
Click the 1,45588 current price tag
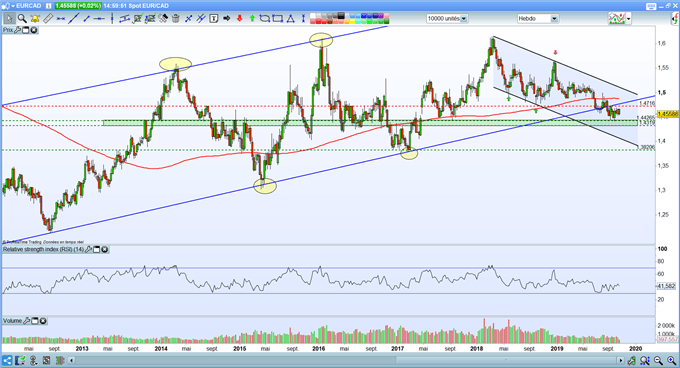click(668, 114)
